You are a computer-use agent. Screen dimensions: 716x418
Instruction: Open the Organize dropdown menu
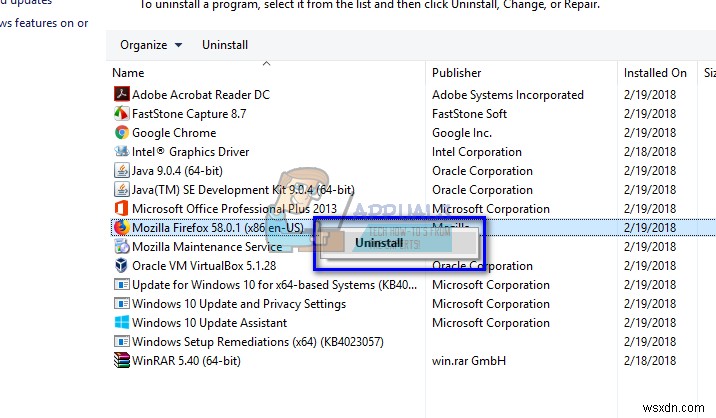tap(151, 45)
